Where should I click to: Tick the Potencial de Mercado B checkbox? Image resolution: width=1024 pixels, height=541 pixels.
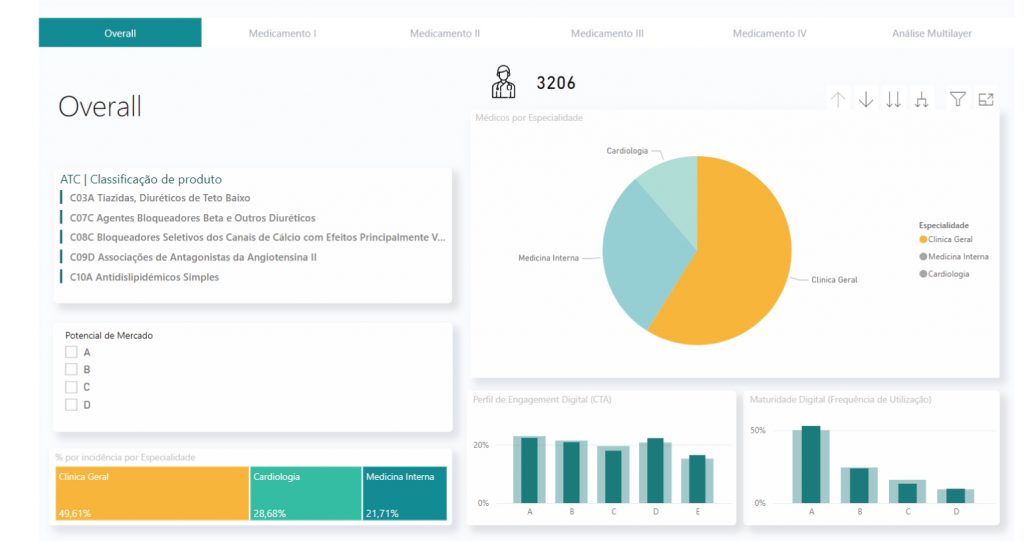71,369
